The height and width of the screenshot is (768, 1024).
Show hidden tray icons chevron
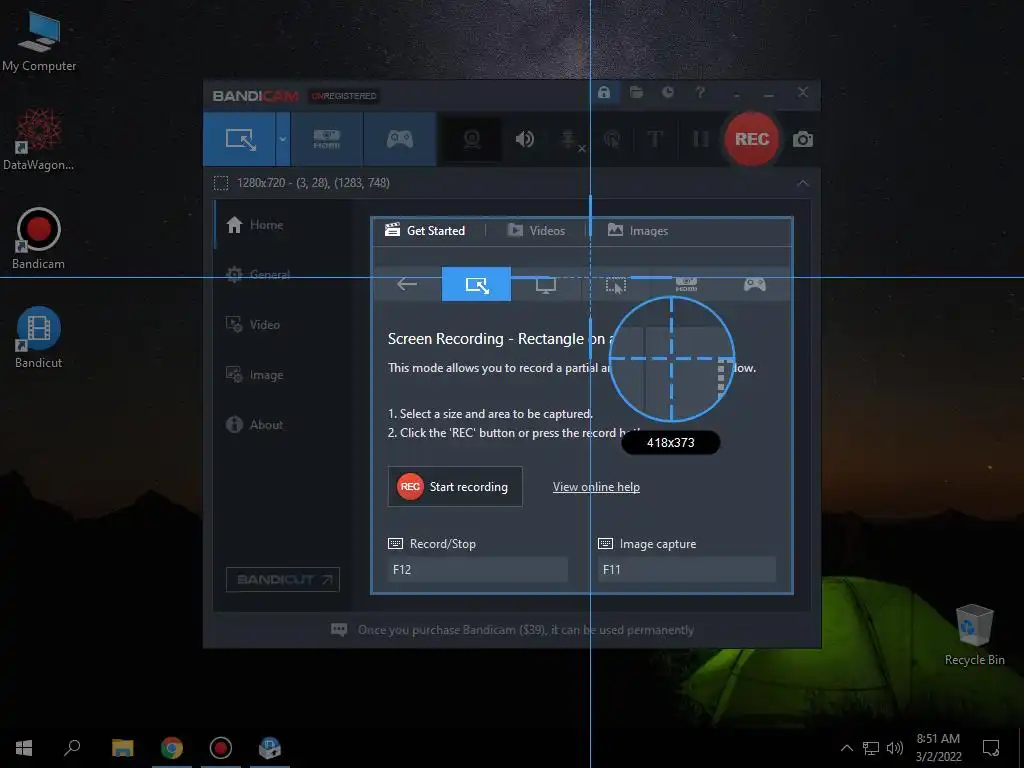click(847, 748)
